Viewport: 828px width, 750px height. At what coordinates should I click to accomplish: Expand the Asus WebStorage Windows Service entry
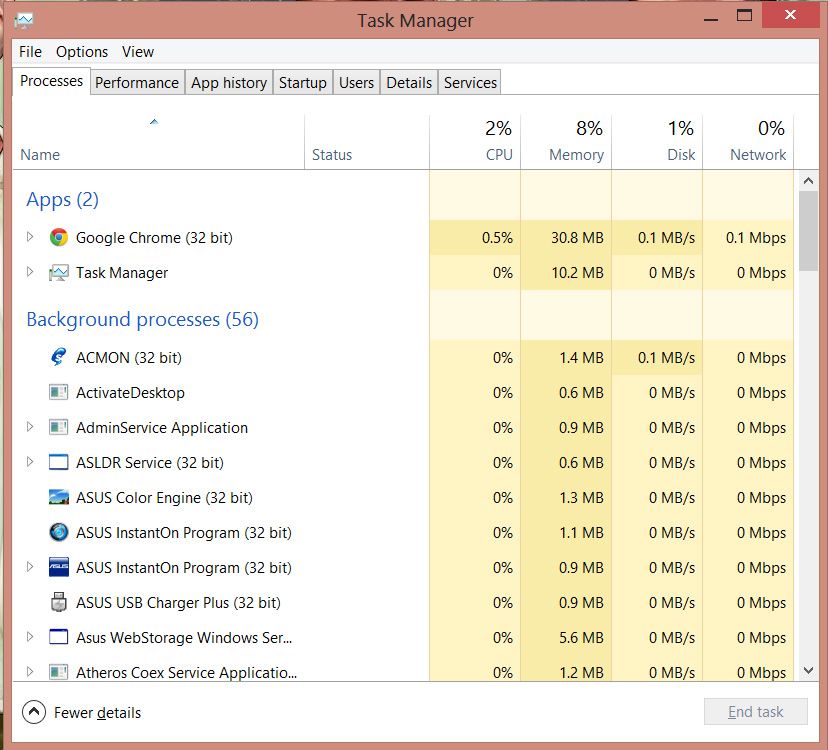click(30, 636)
